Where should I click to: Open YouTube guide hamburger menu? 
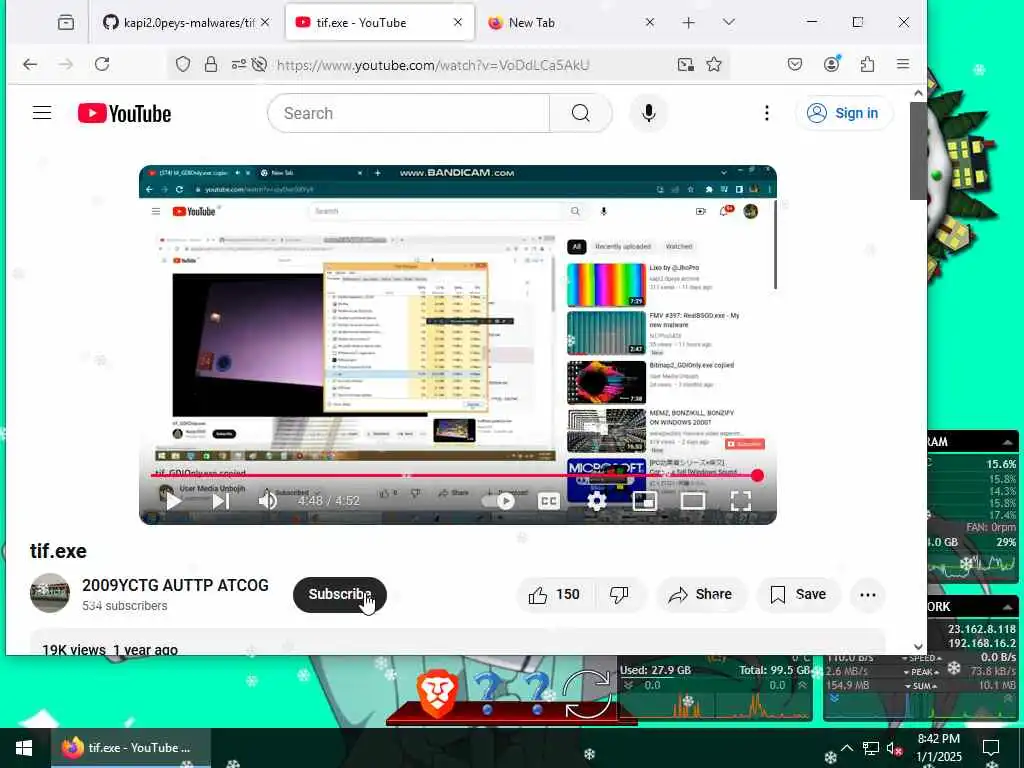[x=42, y=113]
